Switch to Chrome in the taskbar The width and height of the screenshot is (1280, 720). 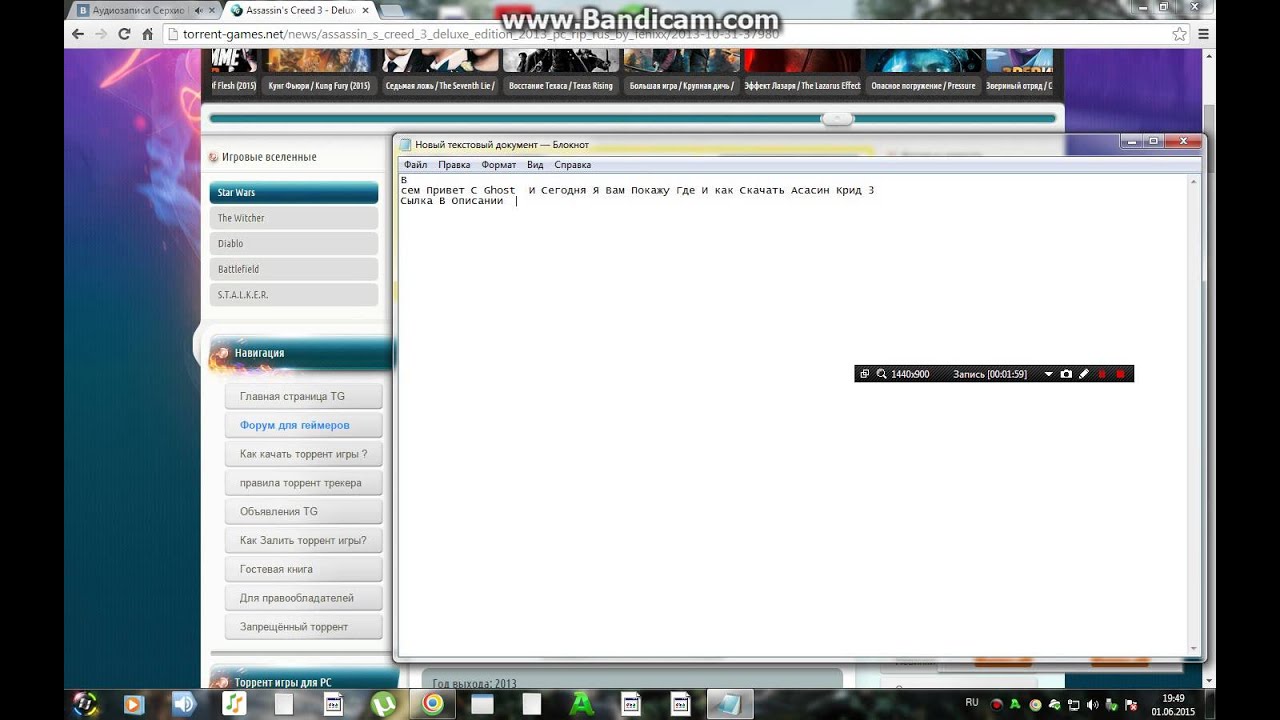(x=432, y=703)
